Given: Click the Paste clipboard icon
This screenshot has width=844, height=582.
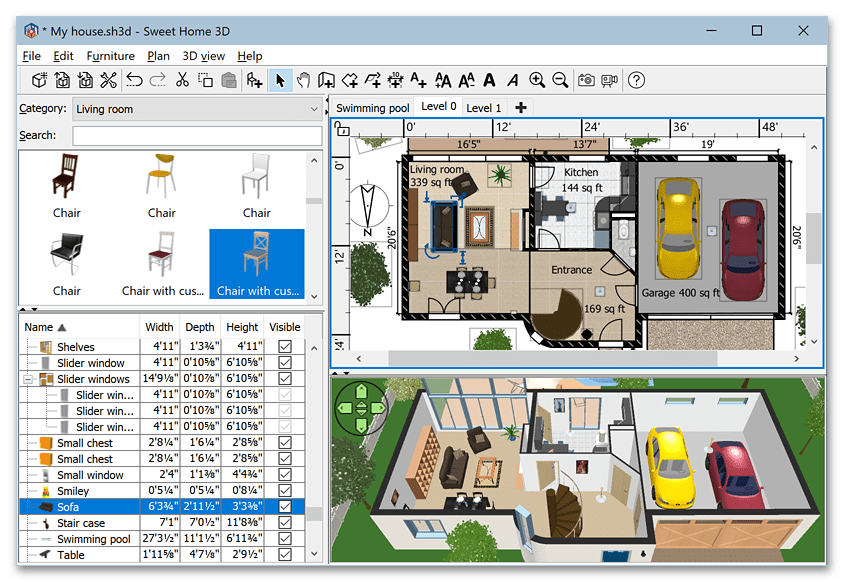Looking at the screenshot, I should tap(229, 80).
